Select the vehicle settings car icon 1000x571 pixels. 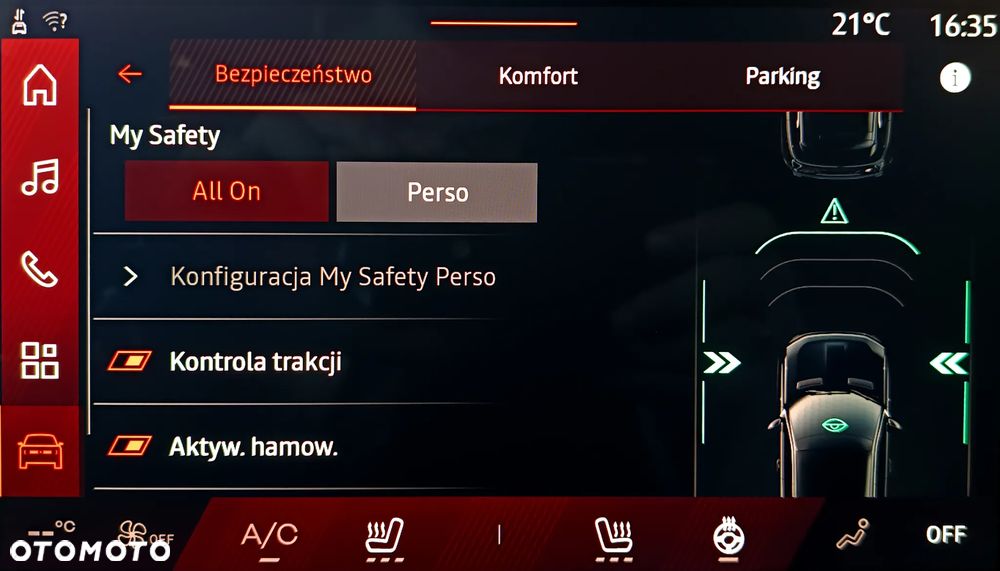point(40,451)
